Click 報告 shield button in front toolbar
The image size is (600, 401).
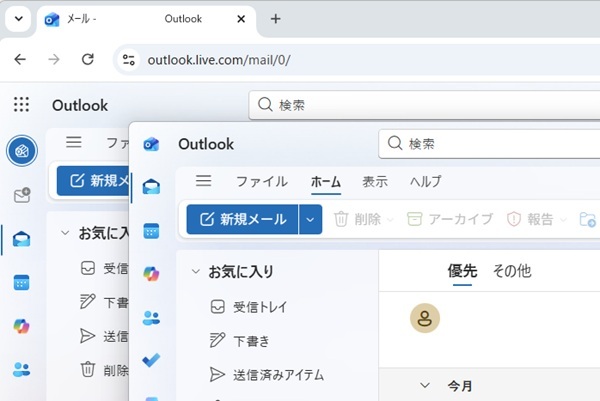tap(531, 219)
